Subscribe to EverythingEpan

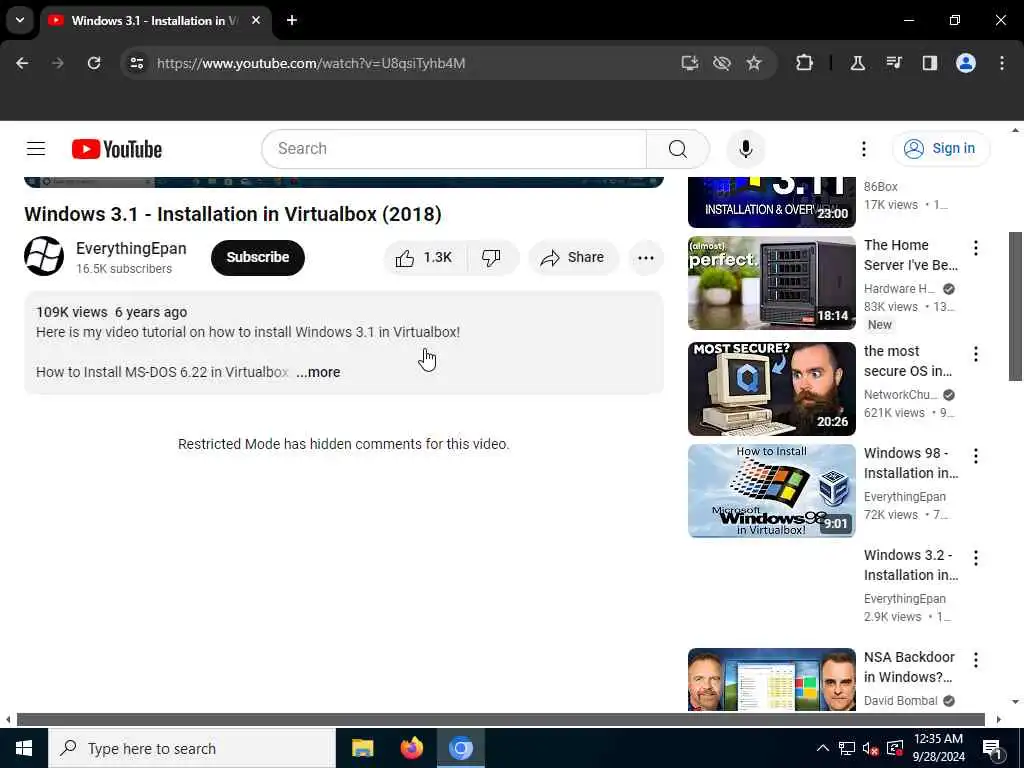click(258, 257)
